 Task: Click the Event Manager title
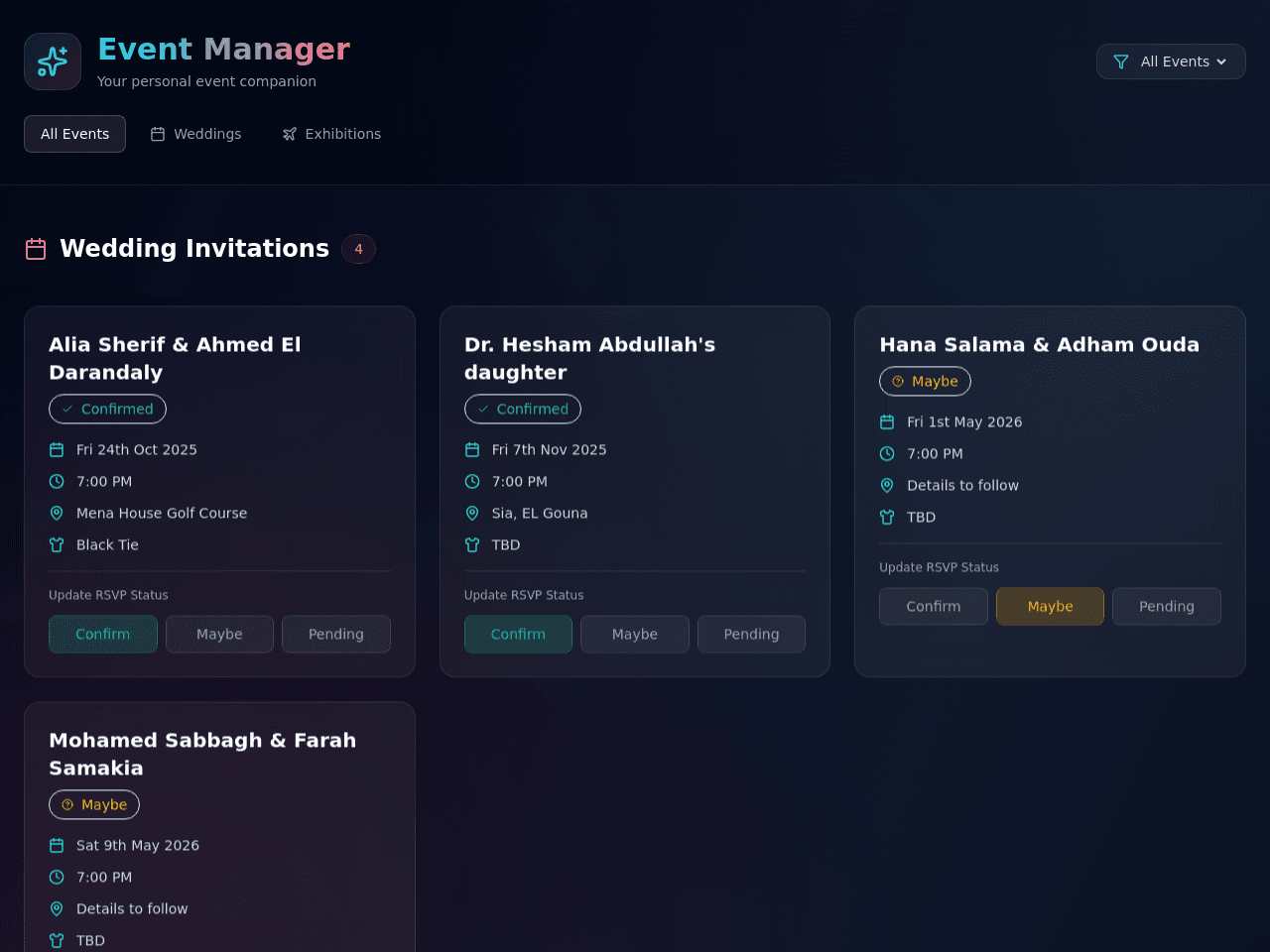click(x=223, y=49)
